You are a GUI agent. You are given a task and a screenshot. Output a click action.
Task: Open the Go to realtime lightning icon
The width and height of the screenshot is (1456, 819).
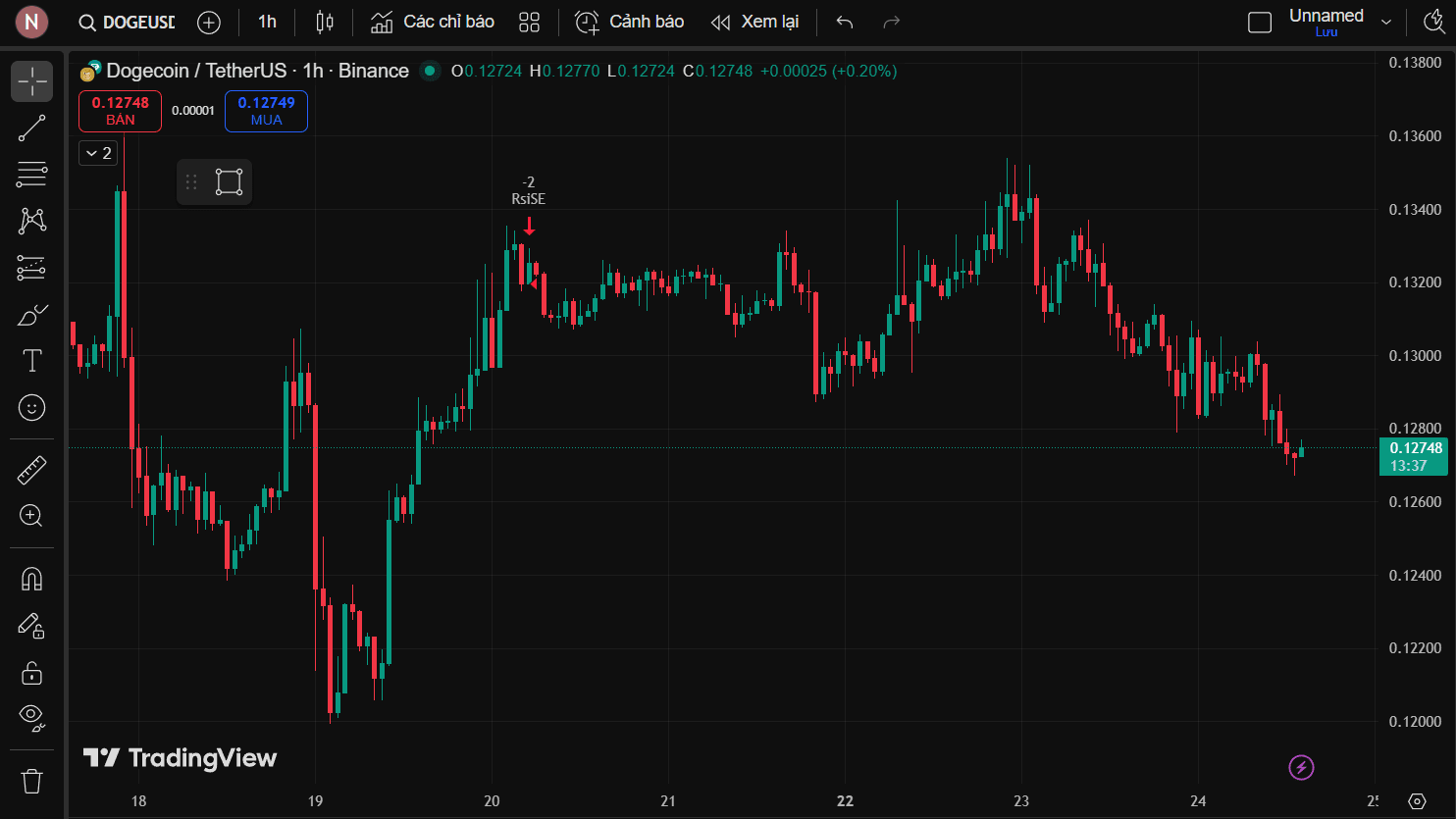[x=1301, y=767]
